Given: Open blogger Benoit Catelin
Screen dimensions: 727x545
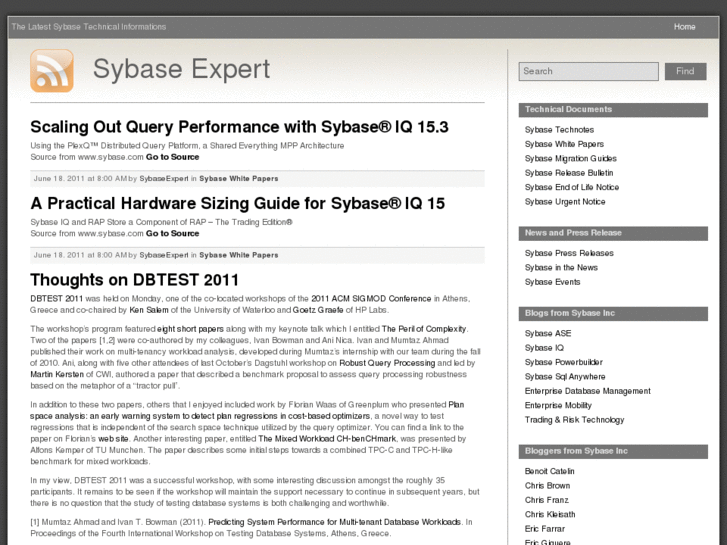Looking at the screenshot, I should pos(549,471).
